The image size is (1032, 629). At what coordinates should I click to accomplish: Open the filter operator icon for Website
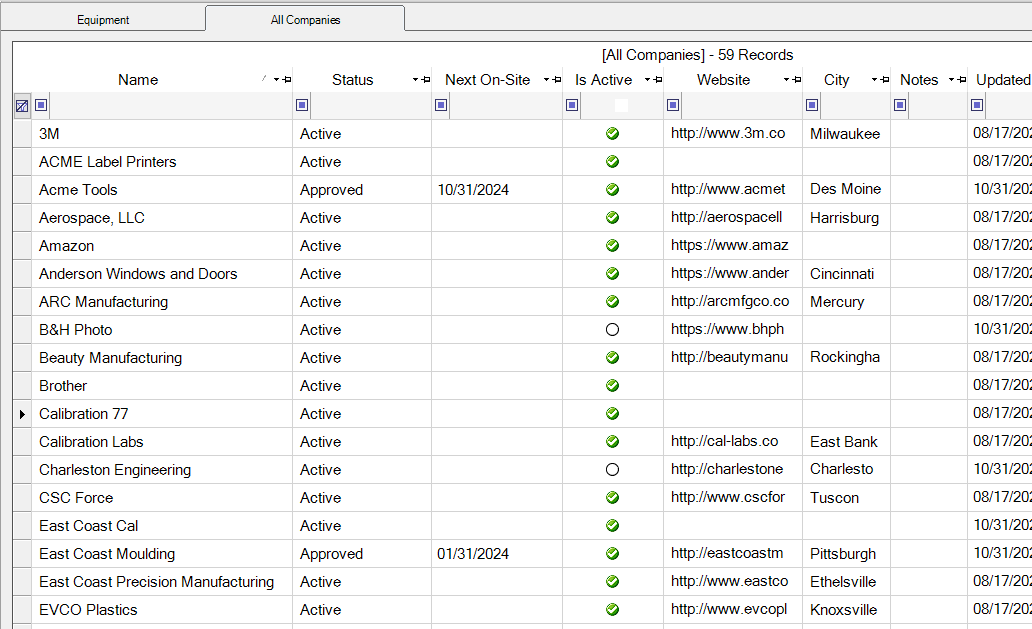673,105
